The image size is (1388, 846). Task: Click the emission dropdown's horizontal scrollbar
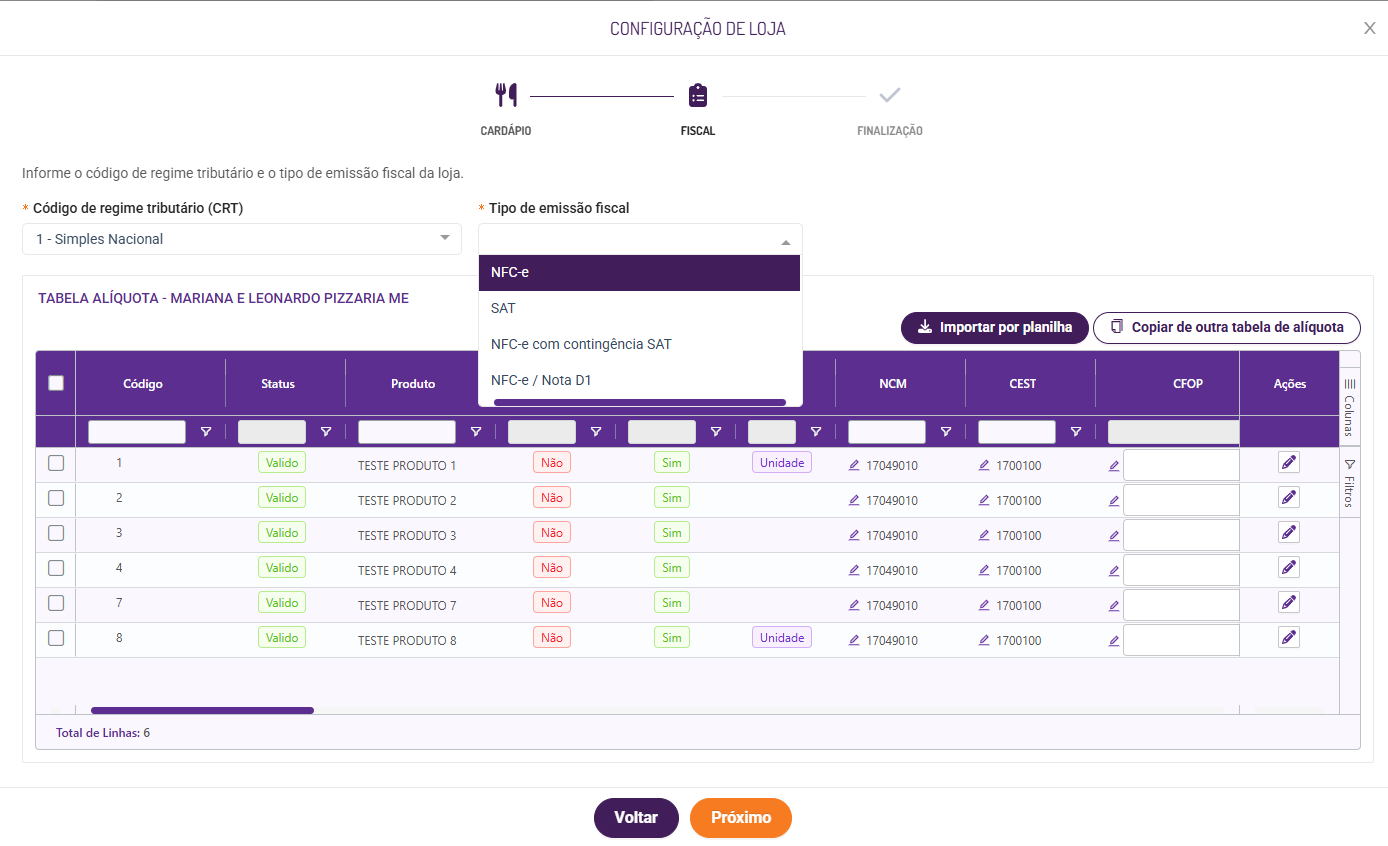640,403
